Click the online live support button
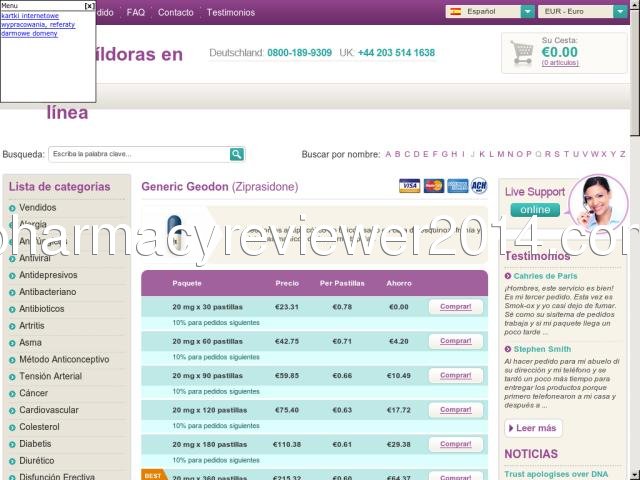The width and height of the screenshot is (640, 480). [535, 210]
